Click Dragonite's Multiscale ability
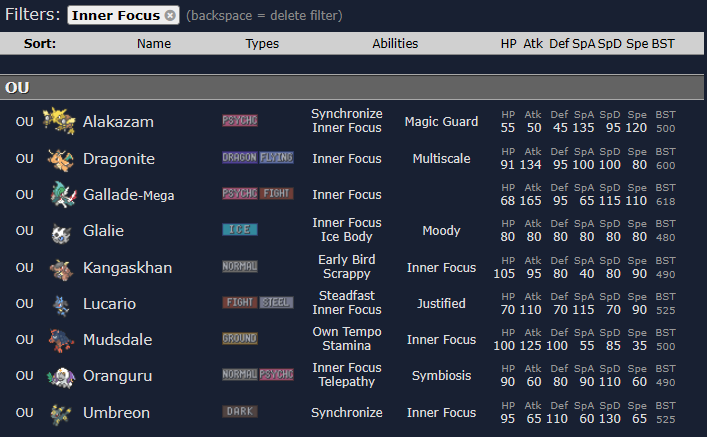This screenshot has width=707, height=437. click(441, 159)
